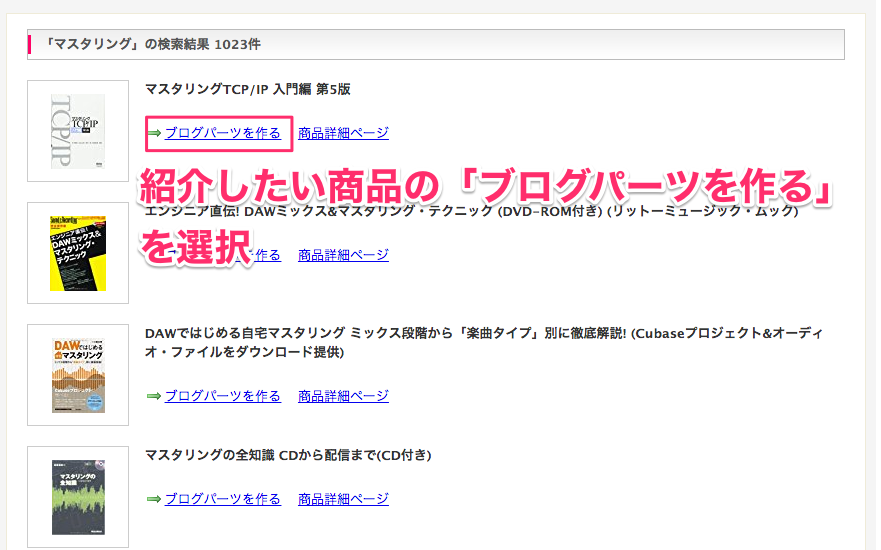Open 商品詳細ページ for マスタリングTCP/IP 入門編

(343, 133)
